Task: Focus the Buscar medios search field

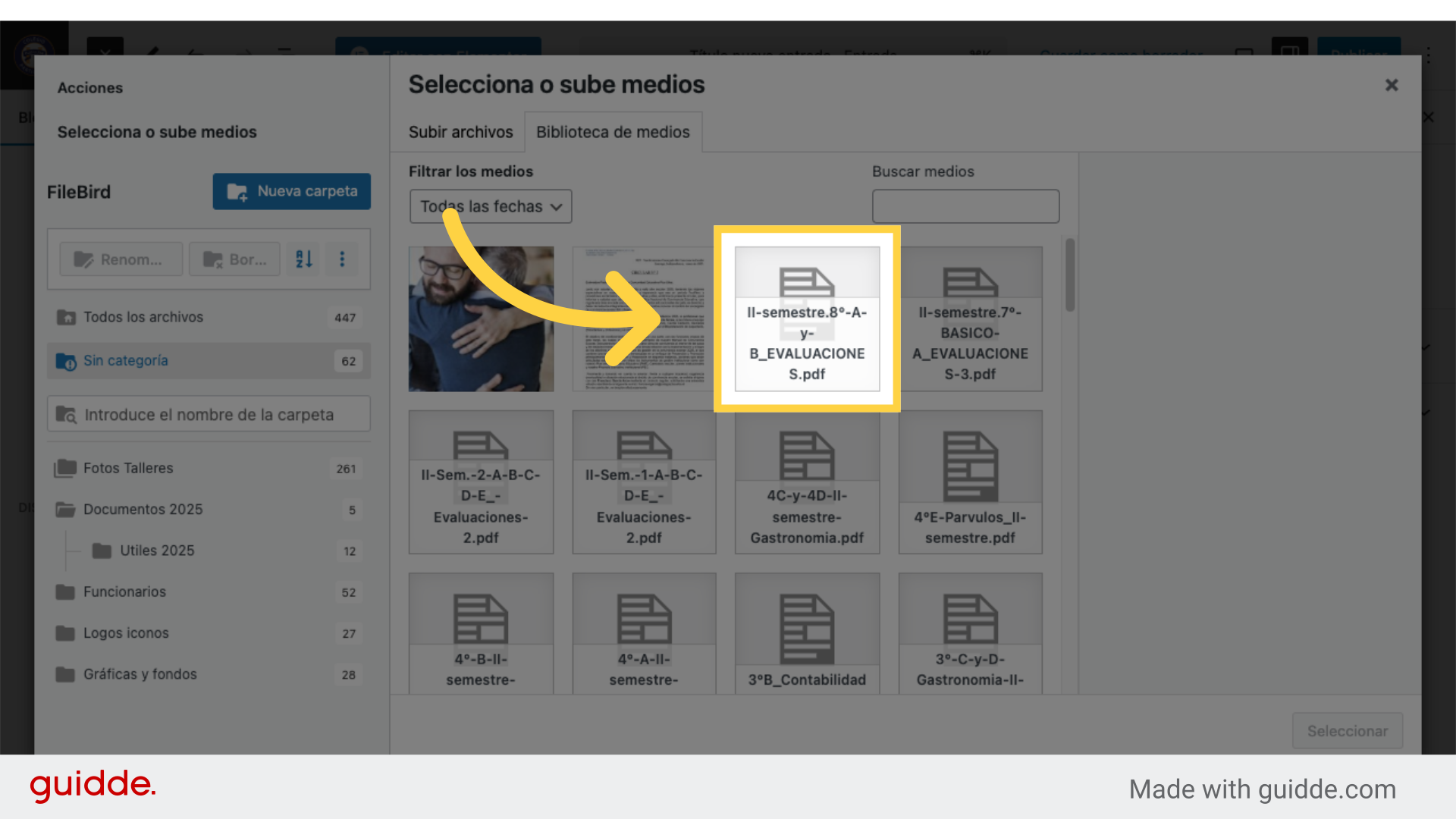Action: click(965, 206)
